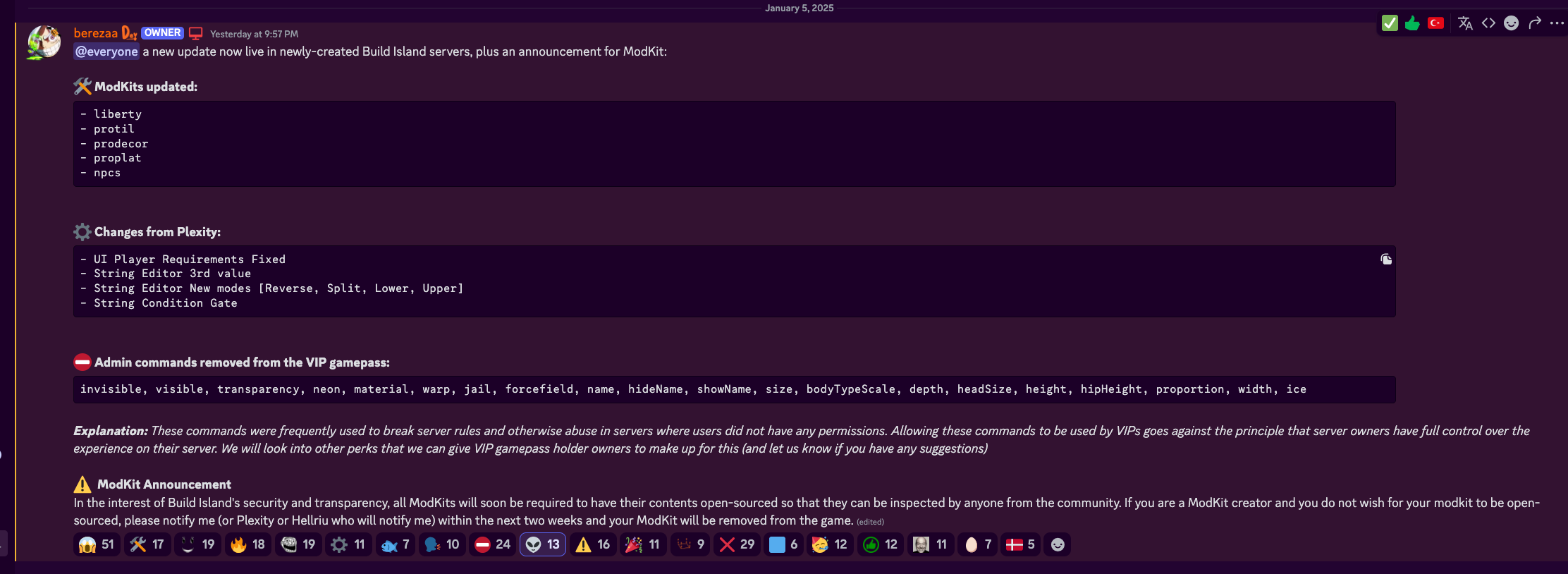The height and width of the screenshot is (574, 1568).
Task: Click the add reaction smiley button
Action: (1058, 544)
